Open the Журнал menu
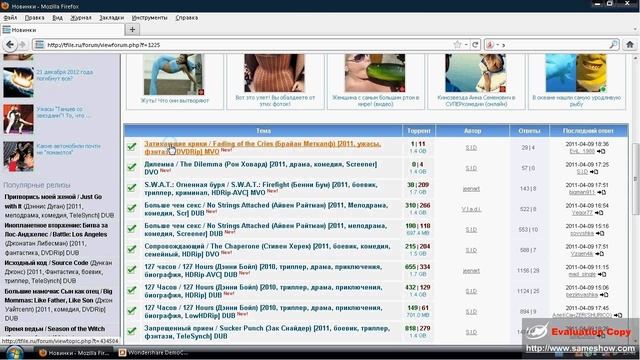This screenshot has height=360, width=640. [80, 18]
